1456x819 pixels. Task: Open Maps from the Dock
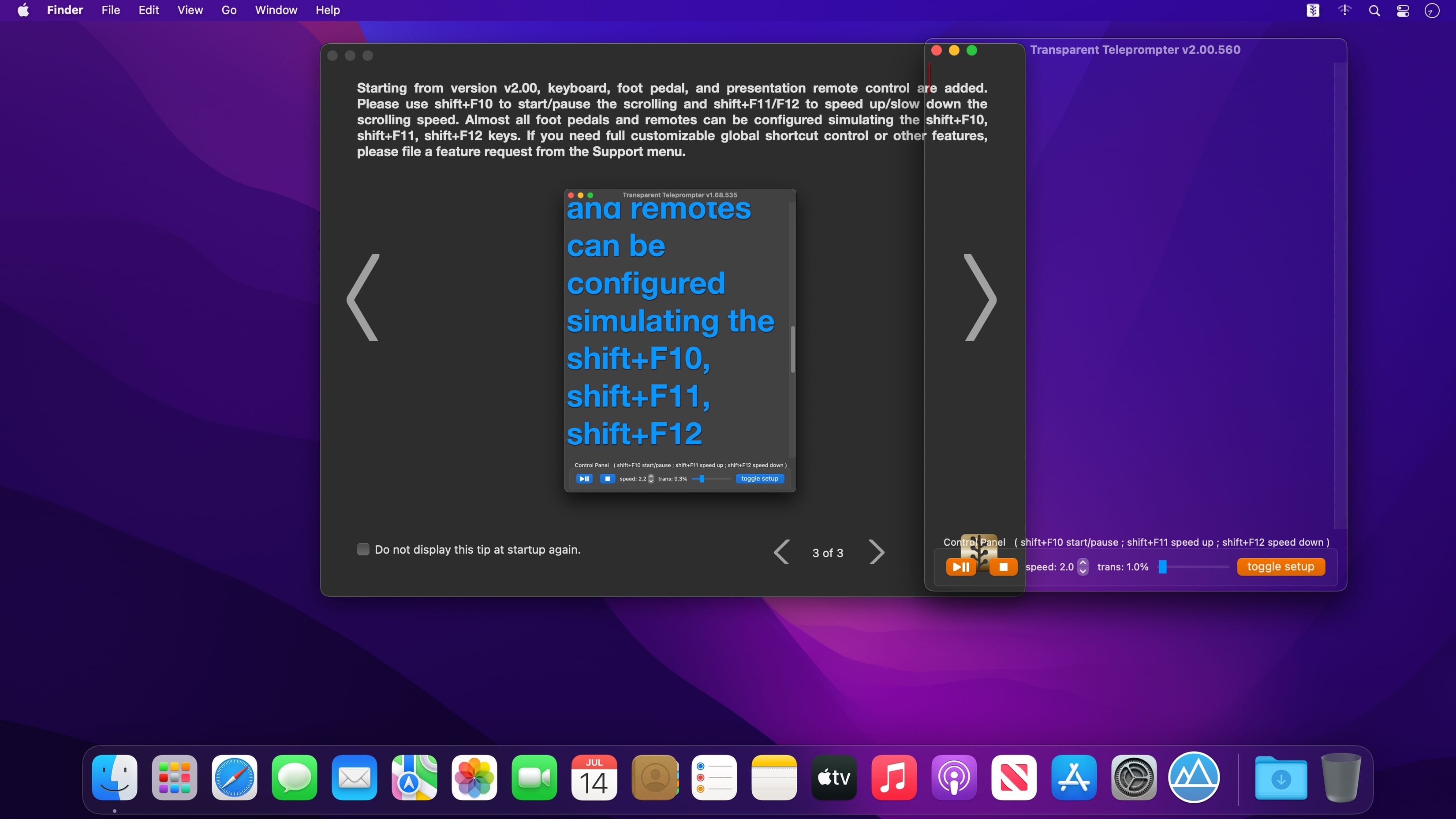(414, 777)
